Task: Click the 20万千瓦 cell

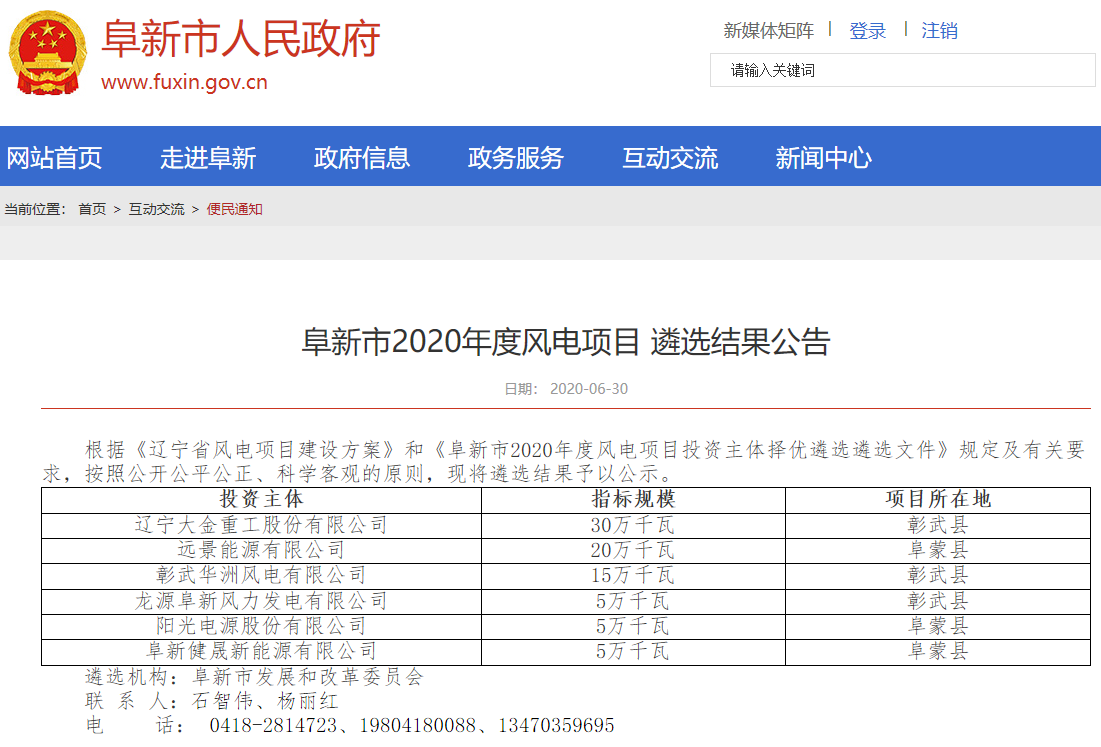Action: (x=633, y=550)
